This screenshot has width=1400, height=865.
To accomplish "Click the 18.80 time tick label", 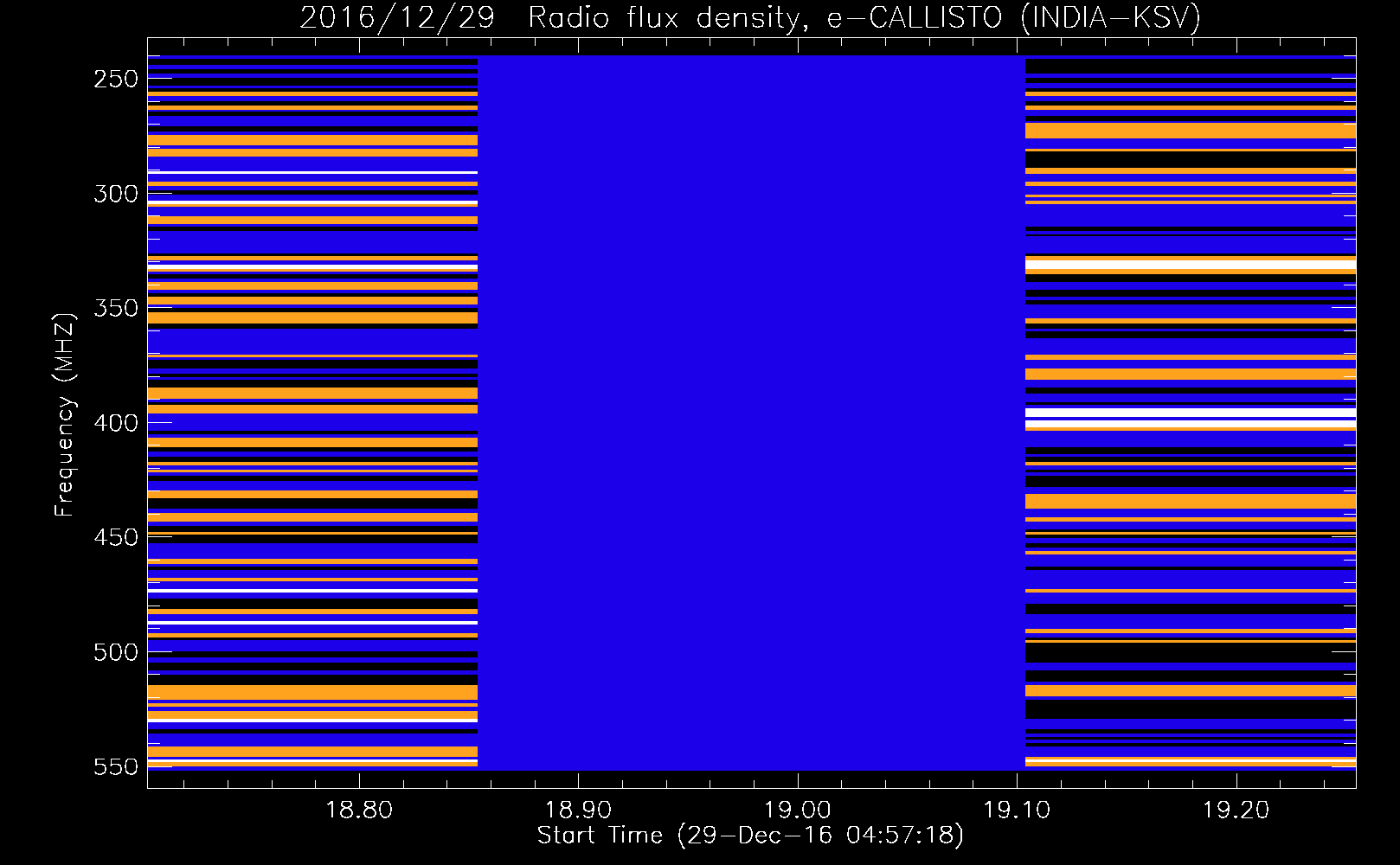I will tap(359, 810).
